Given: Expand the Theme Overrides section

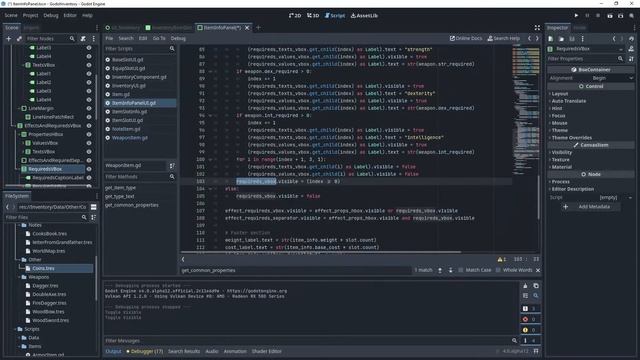Looking at the screenshot, I should [571, 138].
